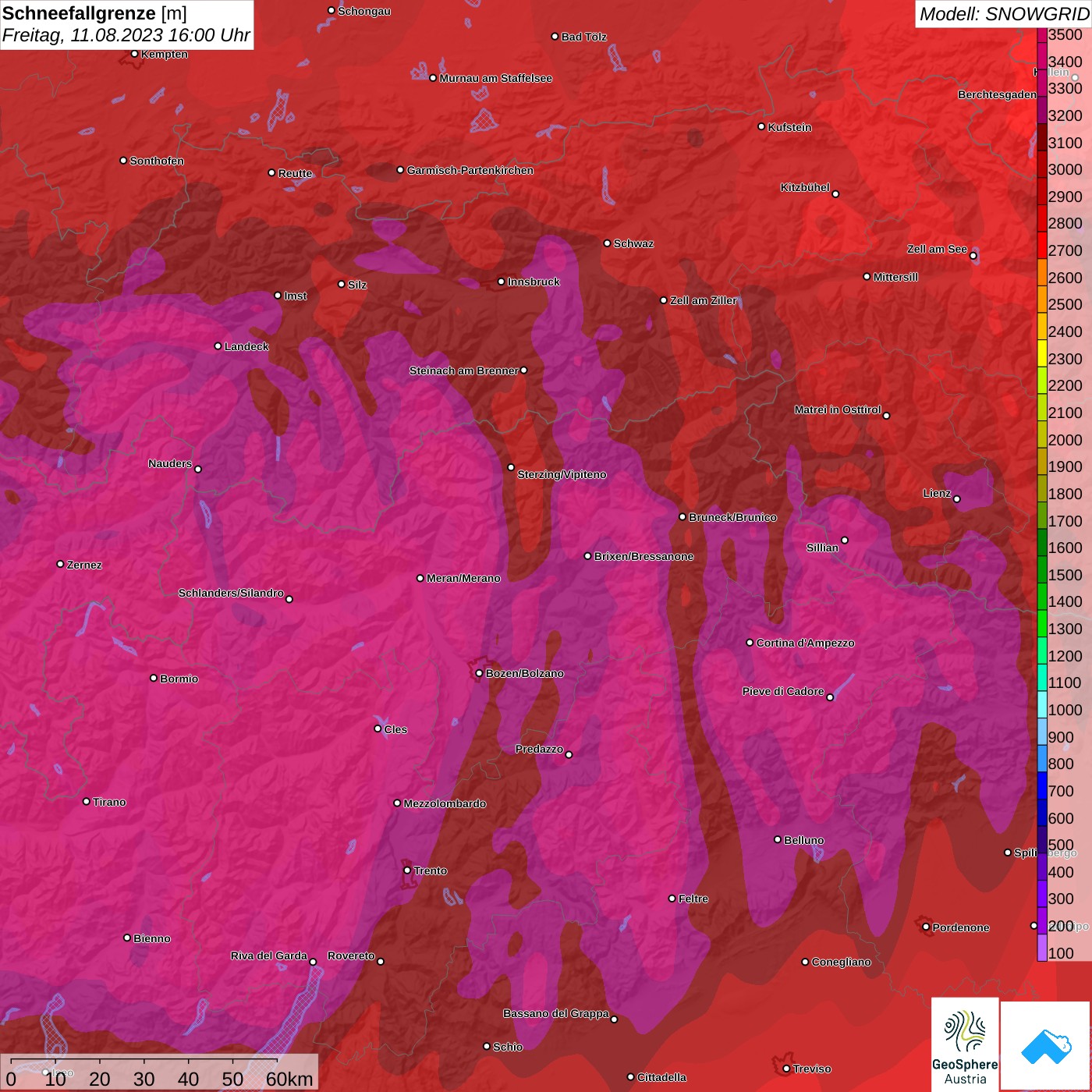
Task: Click the Innsbruck city marker
Action: (502, 282)
